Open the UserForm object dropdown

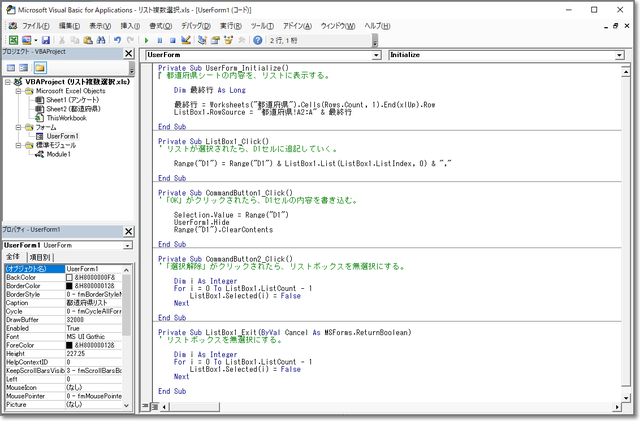point(376,54)
